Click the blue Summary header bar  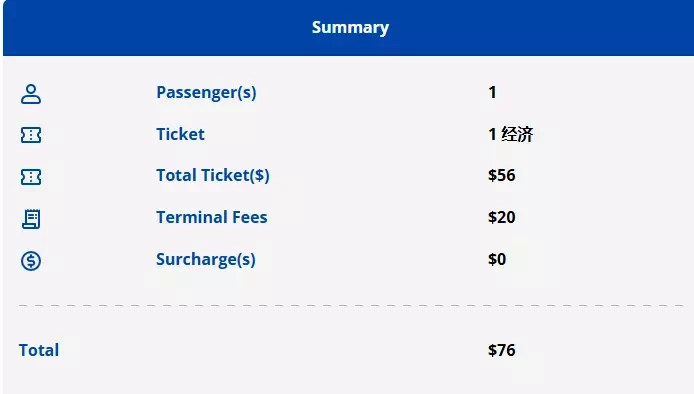pos(348,27)
